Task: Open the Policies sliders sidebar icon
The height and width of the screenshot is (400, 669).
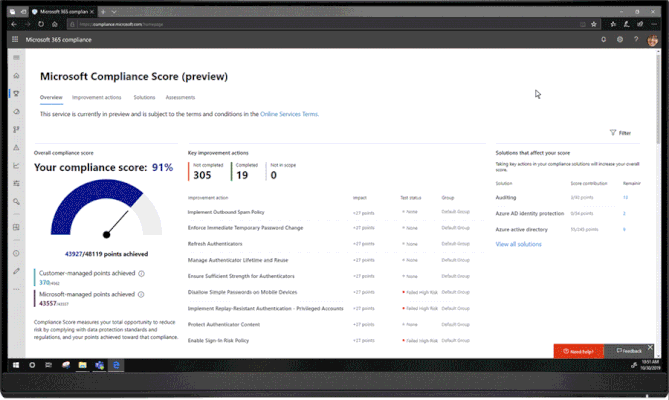Action: (x=16, y=183)
